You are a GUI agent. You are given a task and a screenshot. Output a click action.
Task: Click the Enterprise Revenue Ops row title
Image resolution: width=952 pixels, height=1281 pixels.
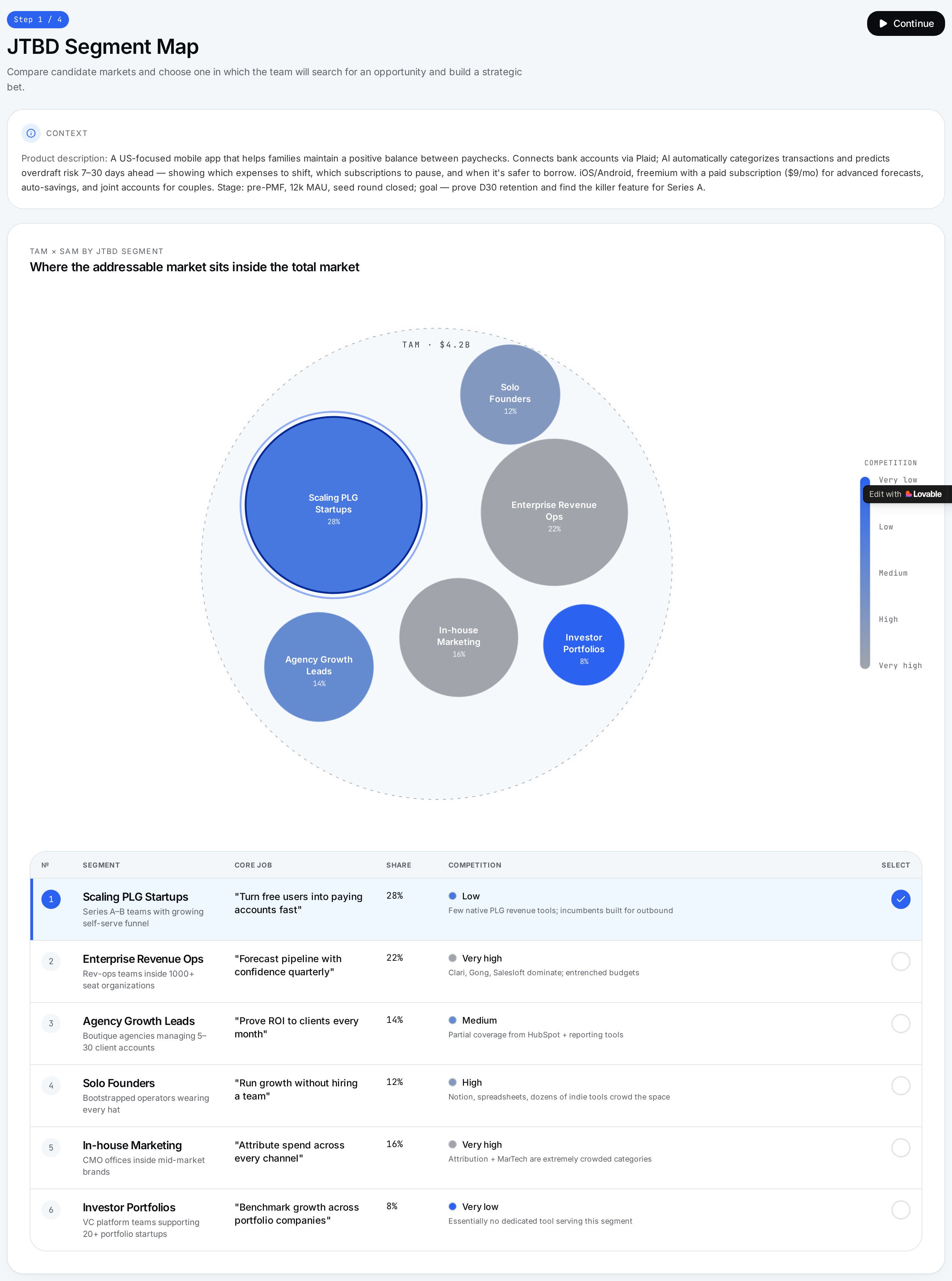[143, 959]
